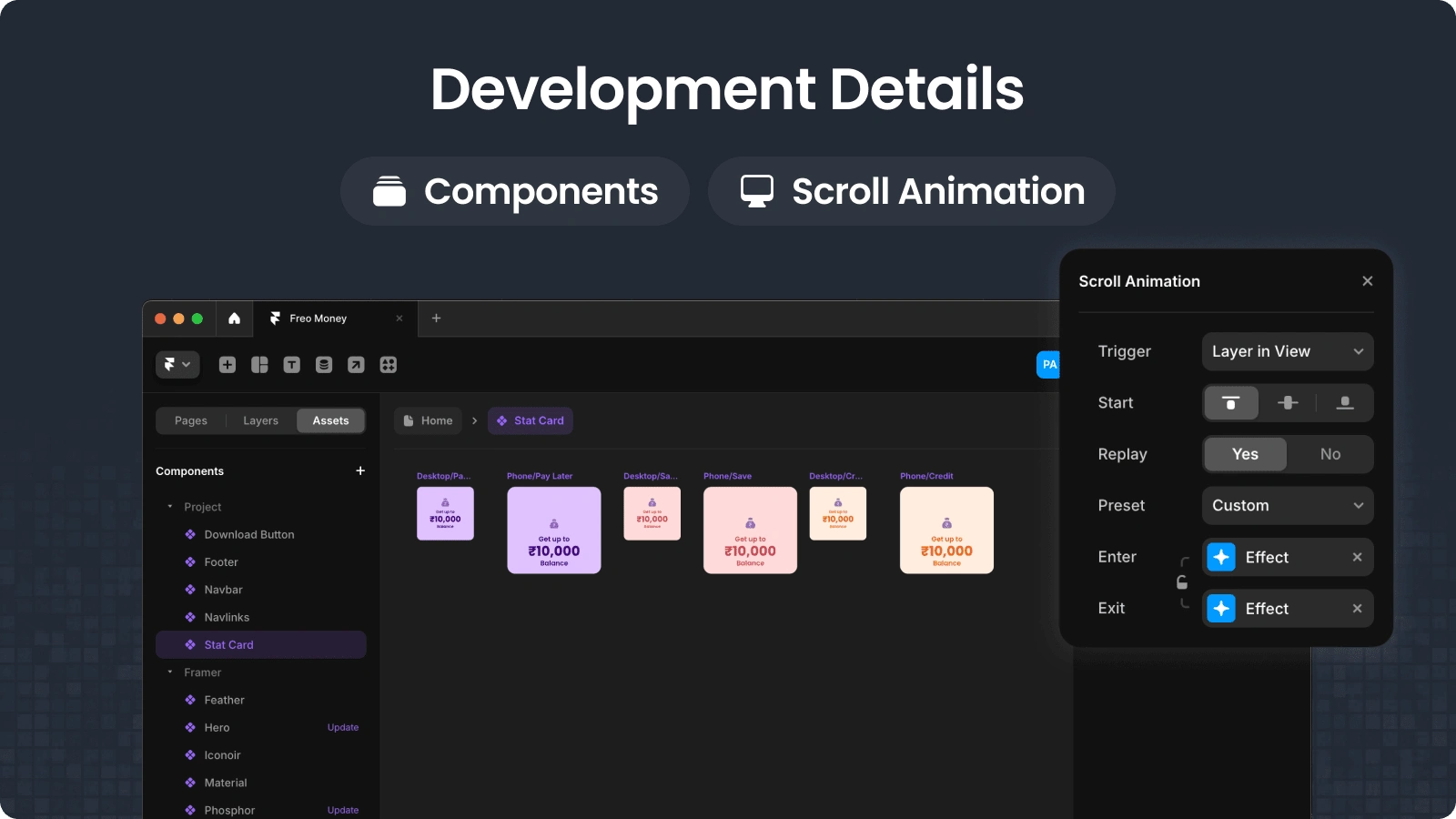Open a new tab with the plus button
This screenshot has width=1456, height=819.
(436, 318)
